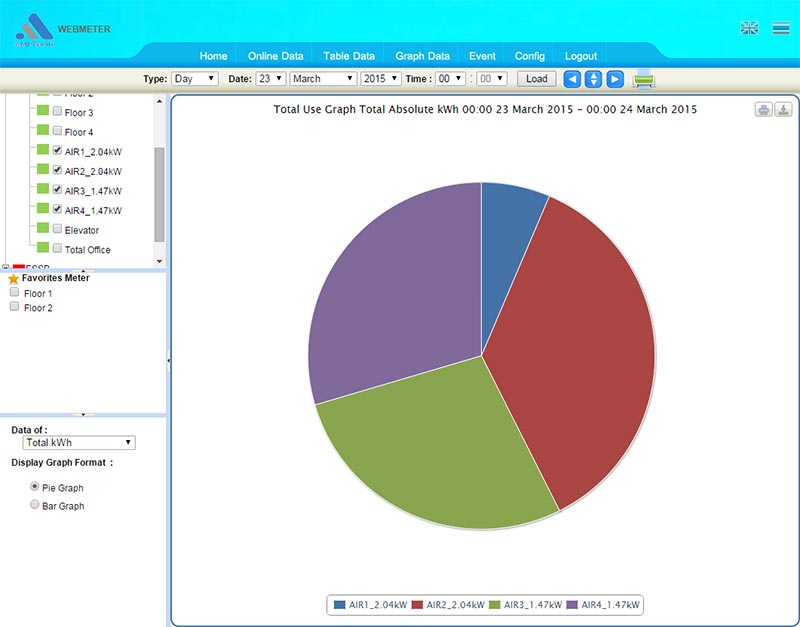Open the Online Data menu
This screenshot has width=800, height=627.
click(x=276, y=56)
